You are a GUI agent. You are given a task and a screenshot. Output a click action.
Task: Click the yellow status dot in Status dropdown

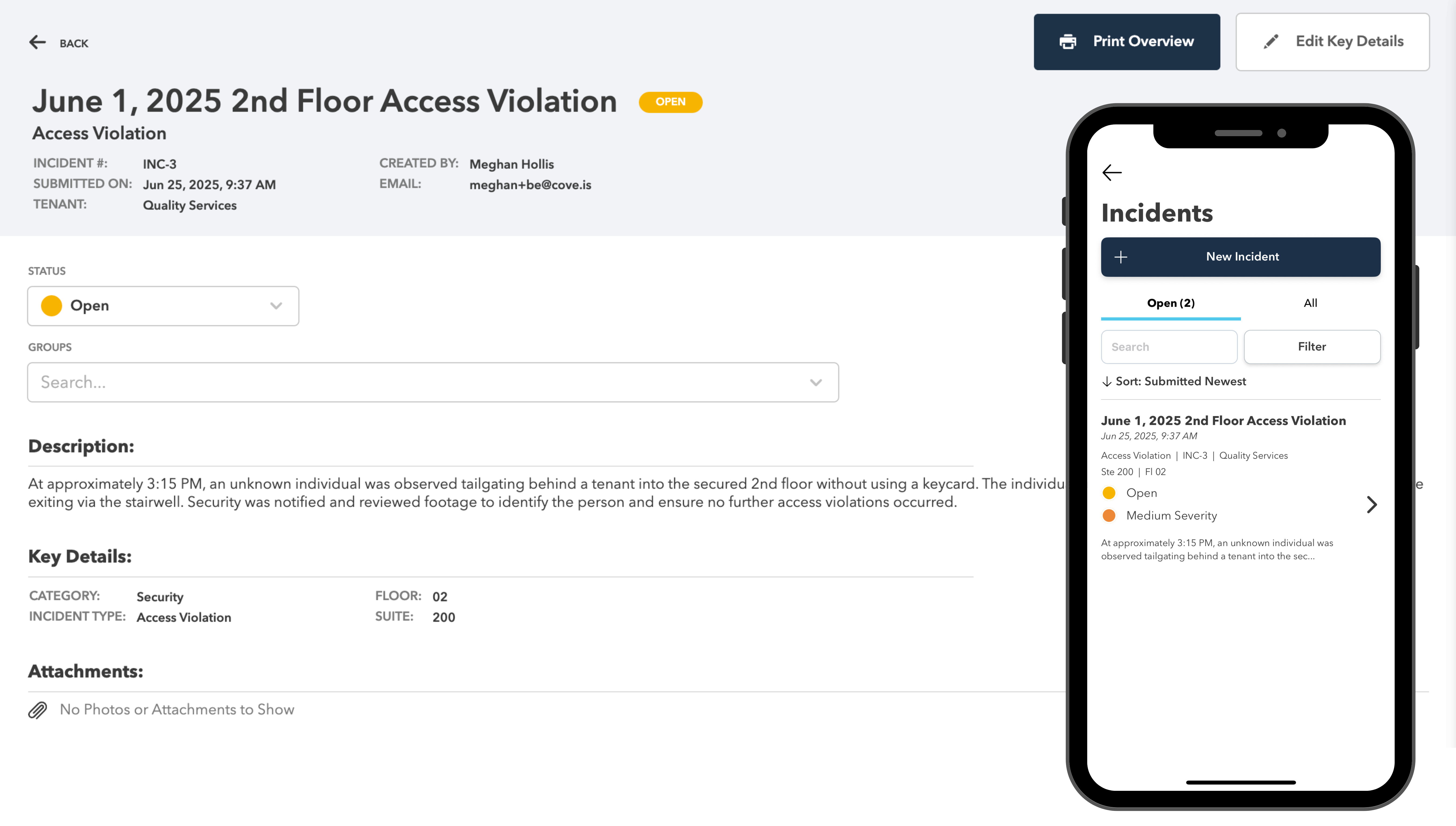pos(51,306)
